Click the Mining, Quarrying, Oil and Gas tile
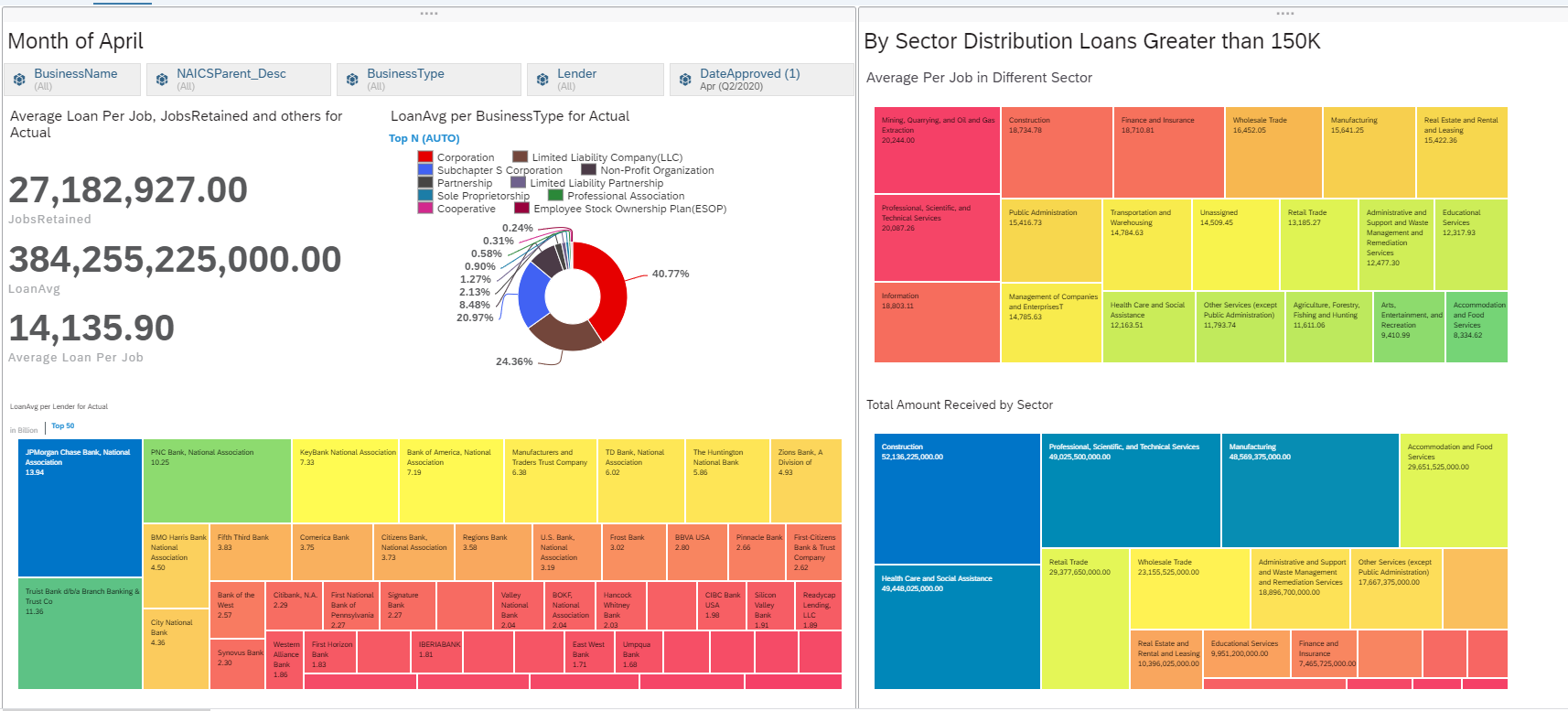The height and width of the screenshot is (711, 1568). tap(937, 150)
